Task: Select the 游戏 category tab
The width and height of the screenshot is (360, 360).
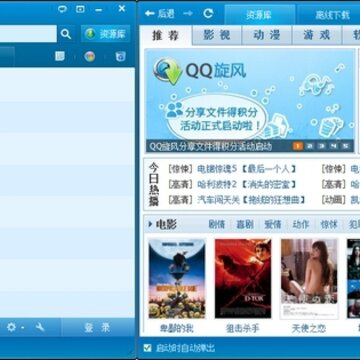Action: click(317, 35)
